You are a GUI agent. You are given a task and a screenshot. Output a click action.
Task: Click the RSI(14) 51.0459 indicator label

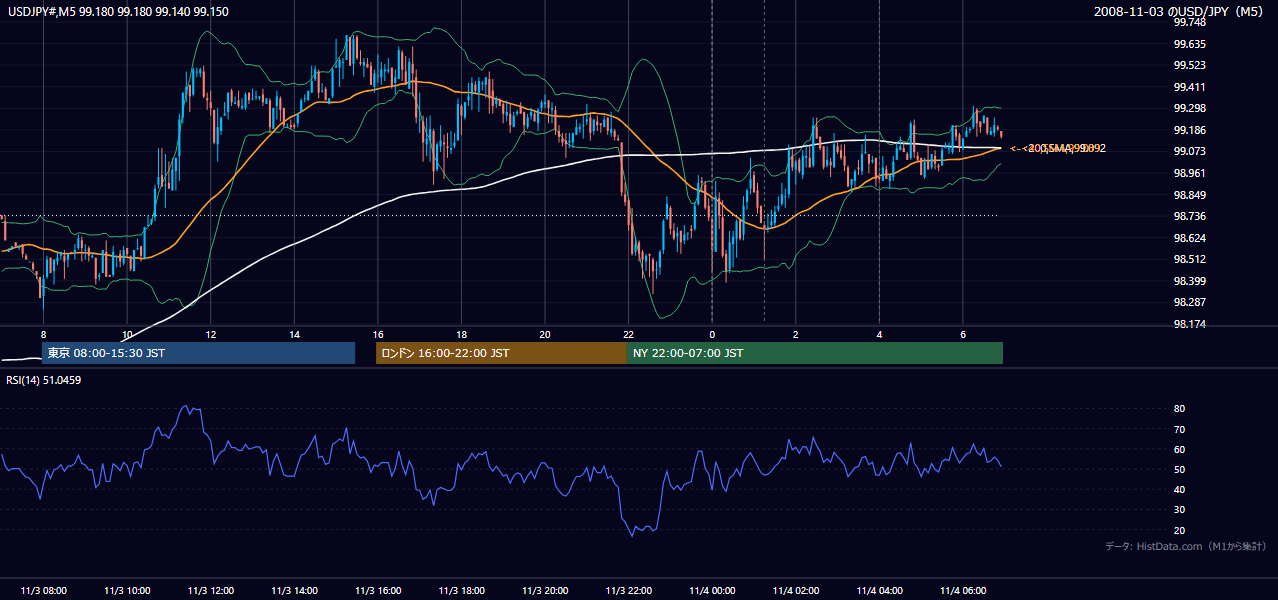(44, 380)
